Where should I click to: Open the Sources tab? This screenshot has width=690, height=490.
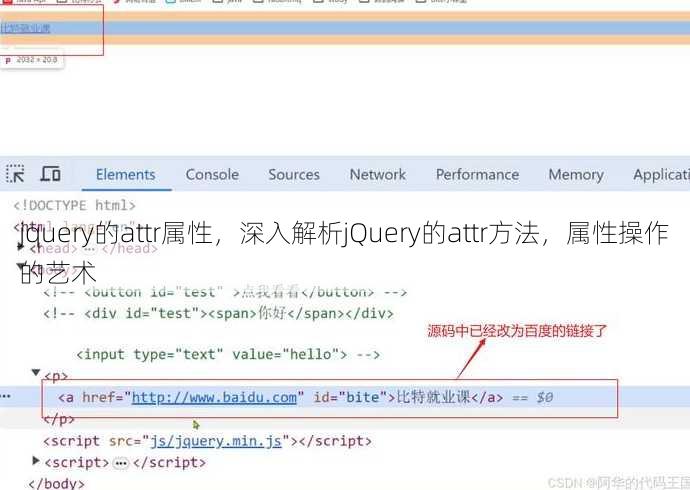coord(294,175)
